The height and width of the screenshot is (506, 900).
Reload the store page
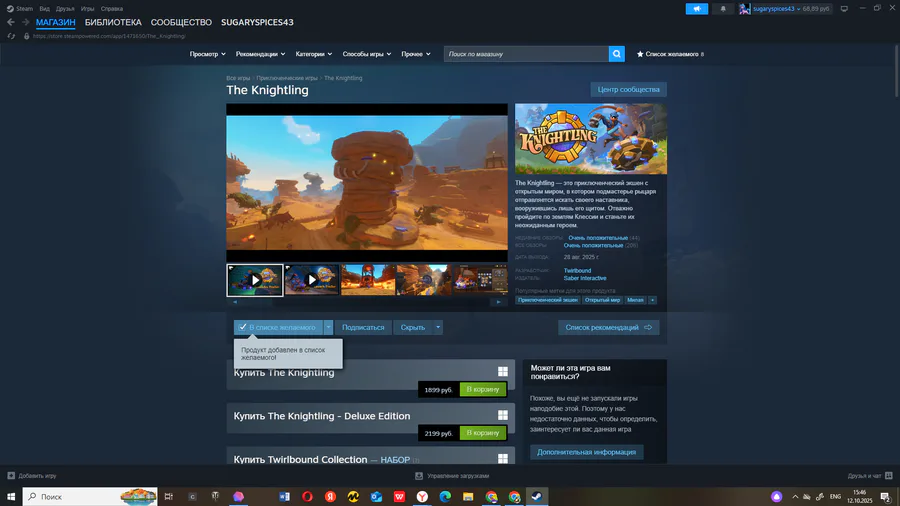coord(11,36)
